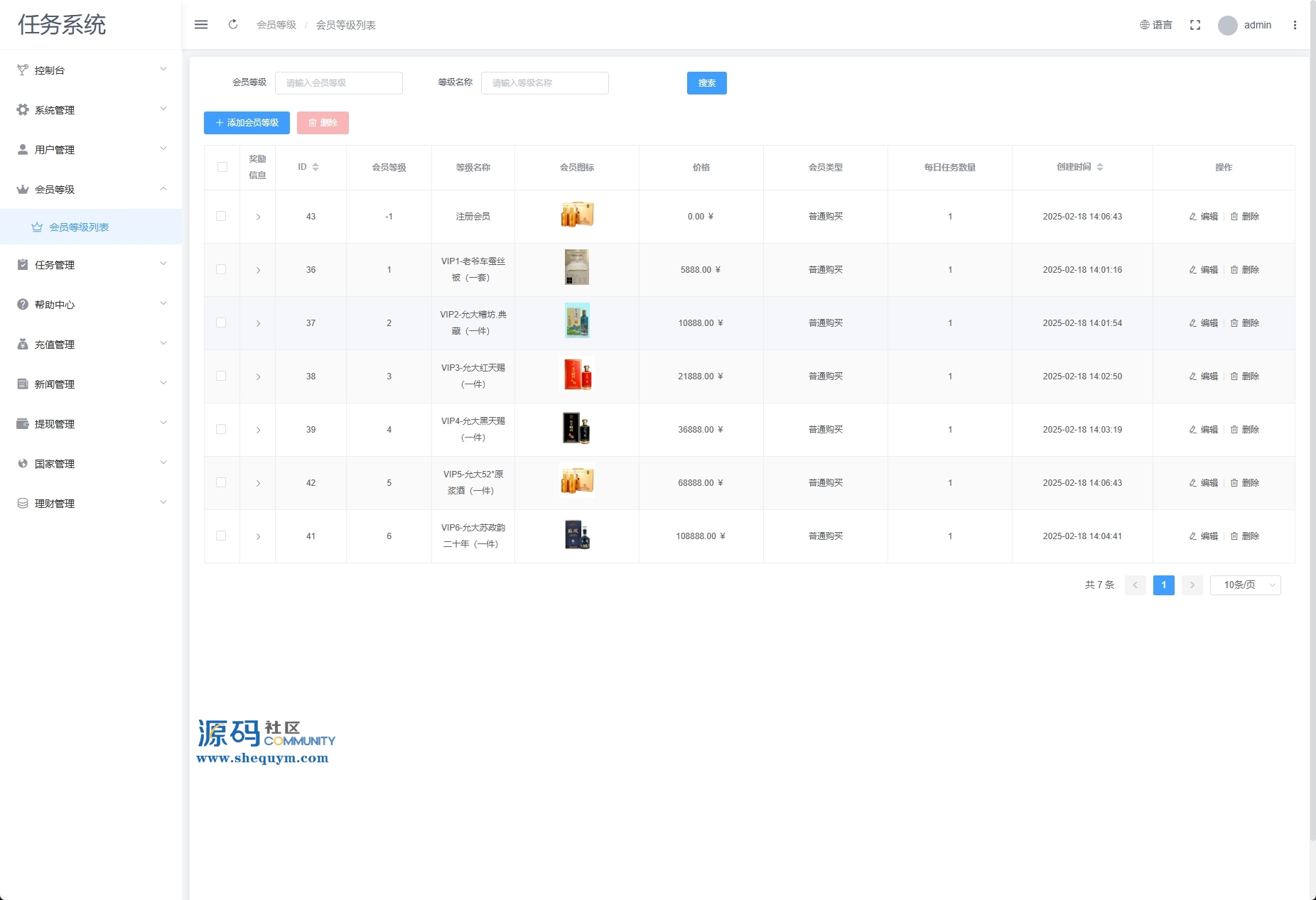This screenshot has width=1316, height=900.
Task: Toggle fullscreen mode icon
Action: pos(1195,25)
